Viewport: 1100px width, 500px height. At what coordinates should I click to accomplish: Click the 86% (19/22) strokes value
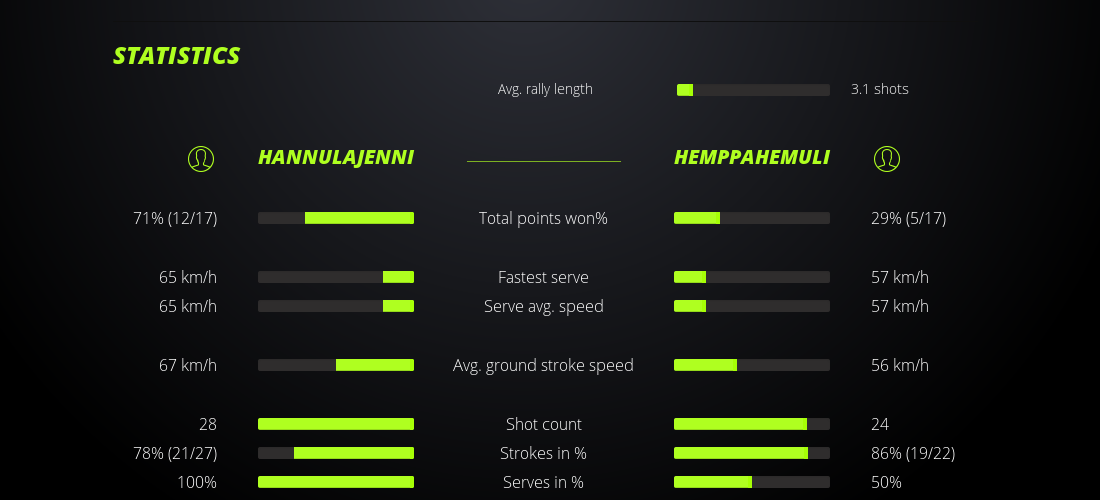pyautogui.click(x=913, y=453)
